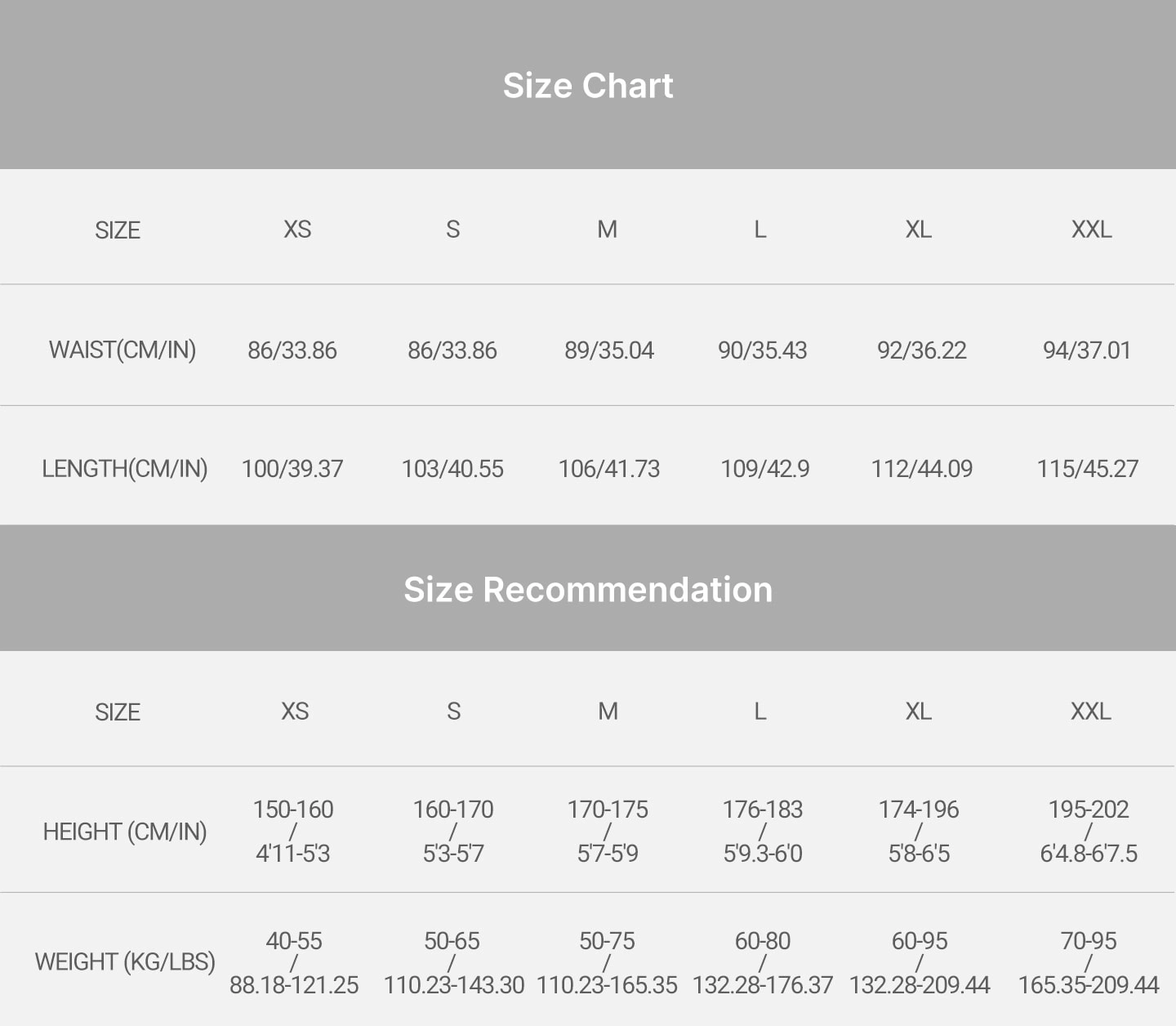Click height range 195-202 for XXL
This screenshot has width=1176, height=1026.
(x=1089, y=810)
